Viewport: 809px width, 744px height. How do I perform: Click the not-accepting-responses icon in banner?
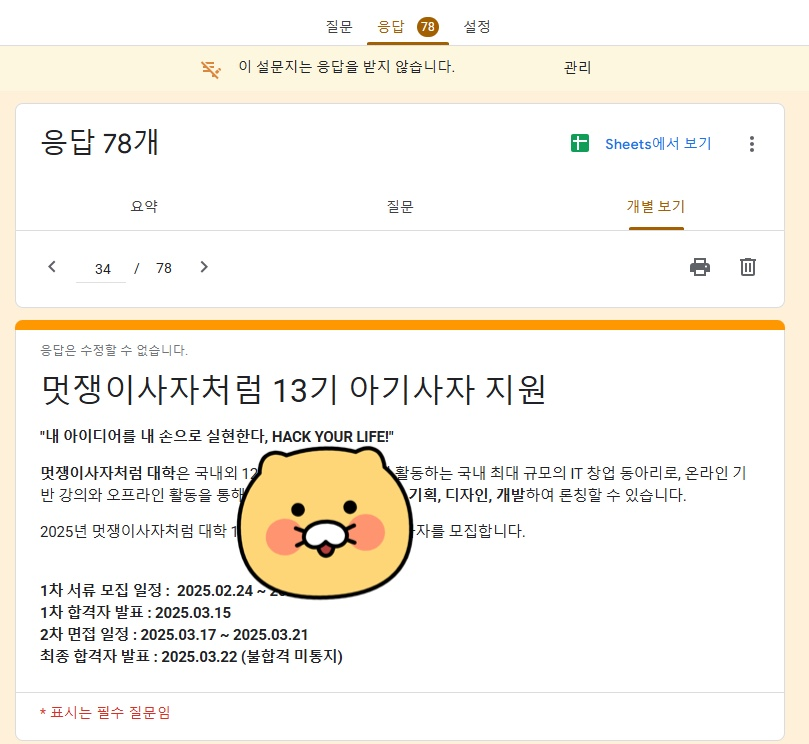[211, 69]
